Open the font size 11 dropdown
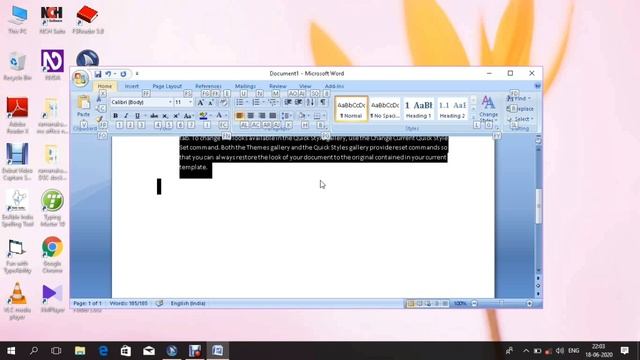Image resolution: width=640 pixels, height=360 pixels. 190,102
